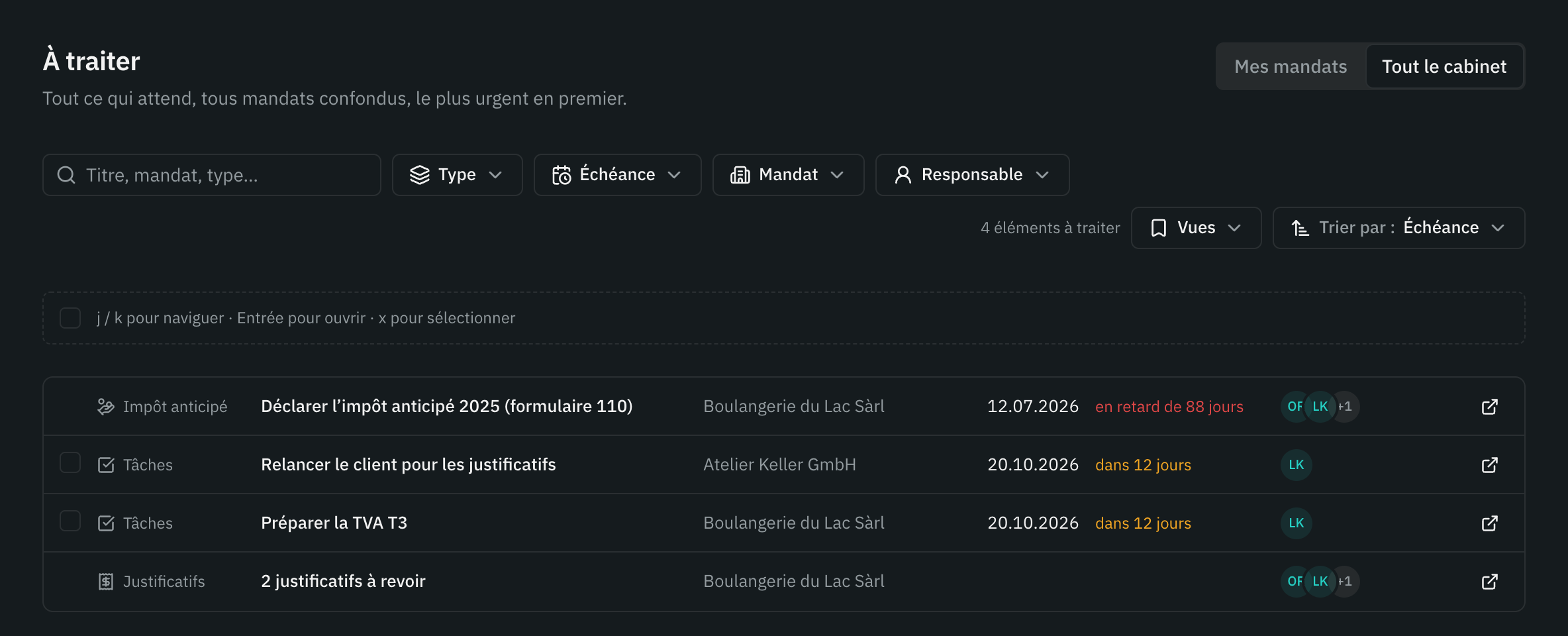The image size is (1568, 636).
Task: Open task Préparer la TVA T3
Action: 334,523
